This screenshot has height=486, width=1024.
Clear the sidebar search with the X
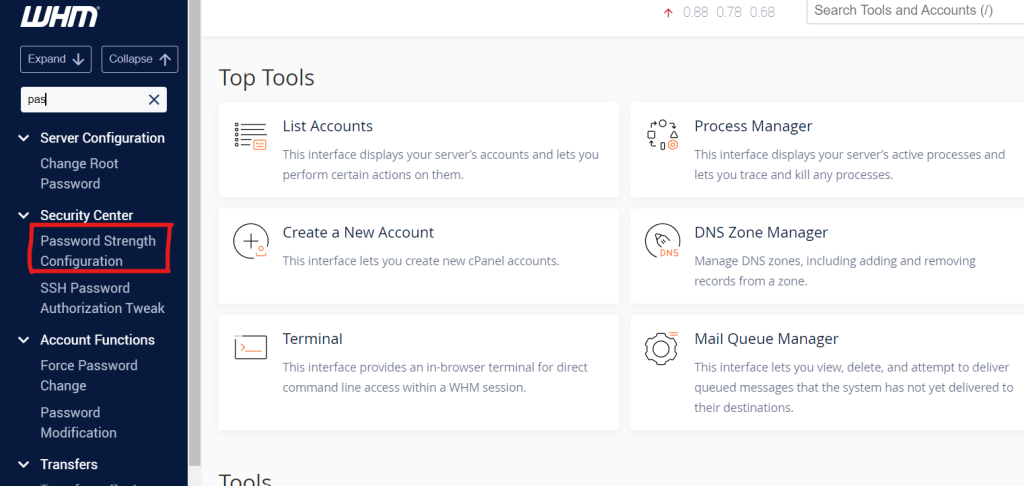pyautogui.click(x=154, y=100)
